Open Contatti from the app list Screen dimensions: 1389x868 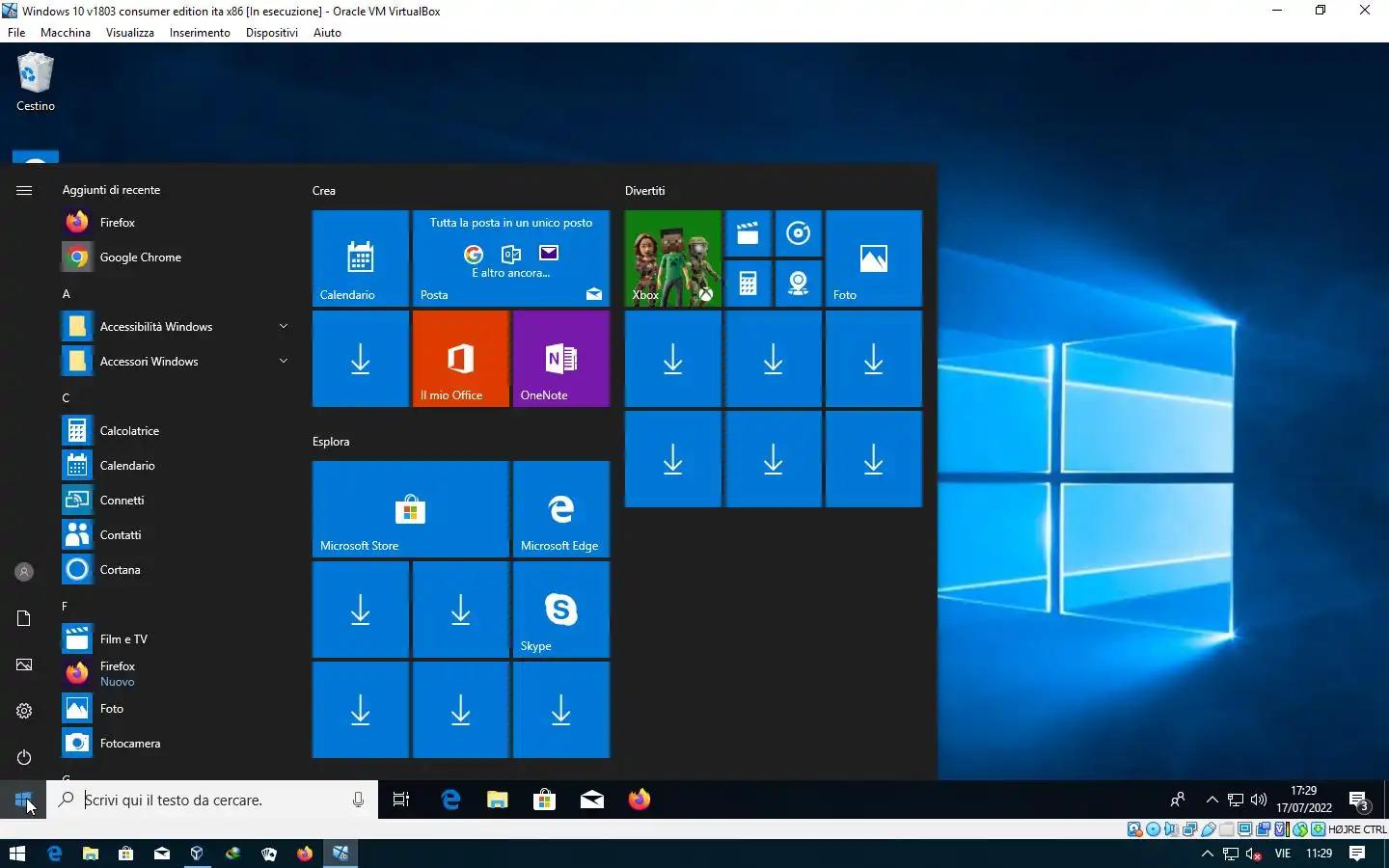(x=174, y=535)
